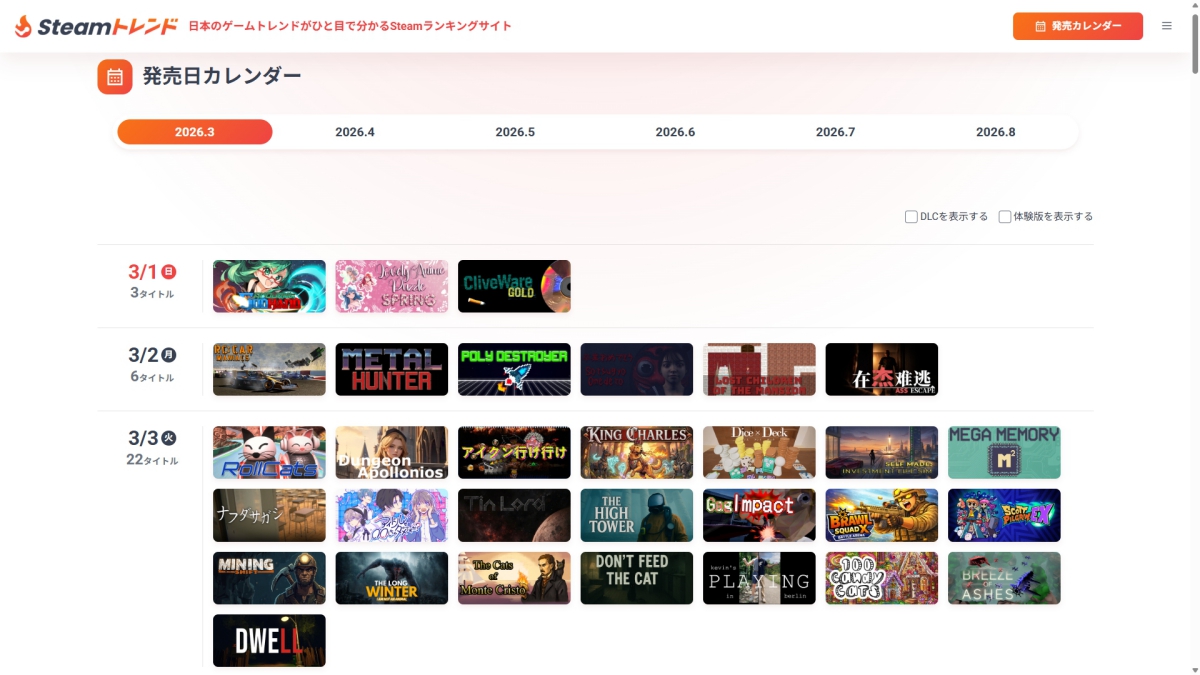Screen dimensions: 1200x675
Task: Select the 2026.8 month tab
Action: (x=995, y=132)
